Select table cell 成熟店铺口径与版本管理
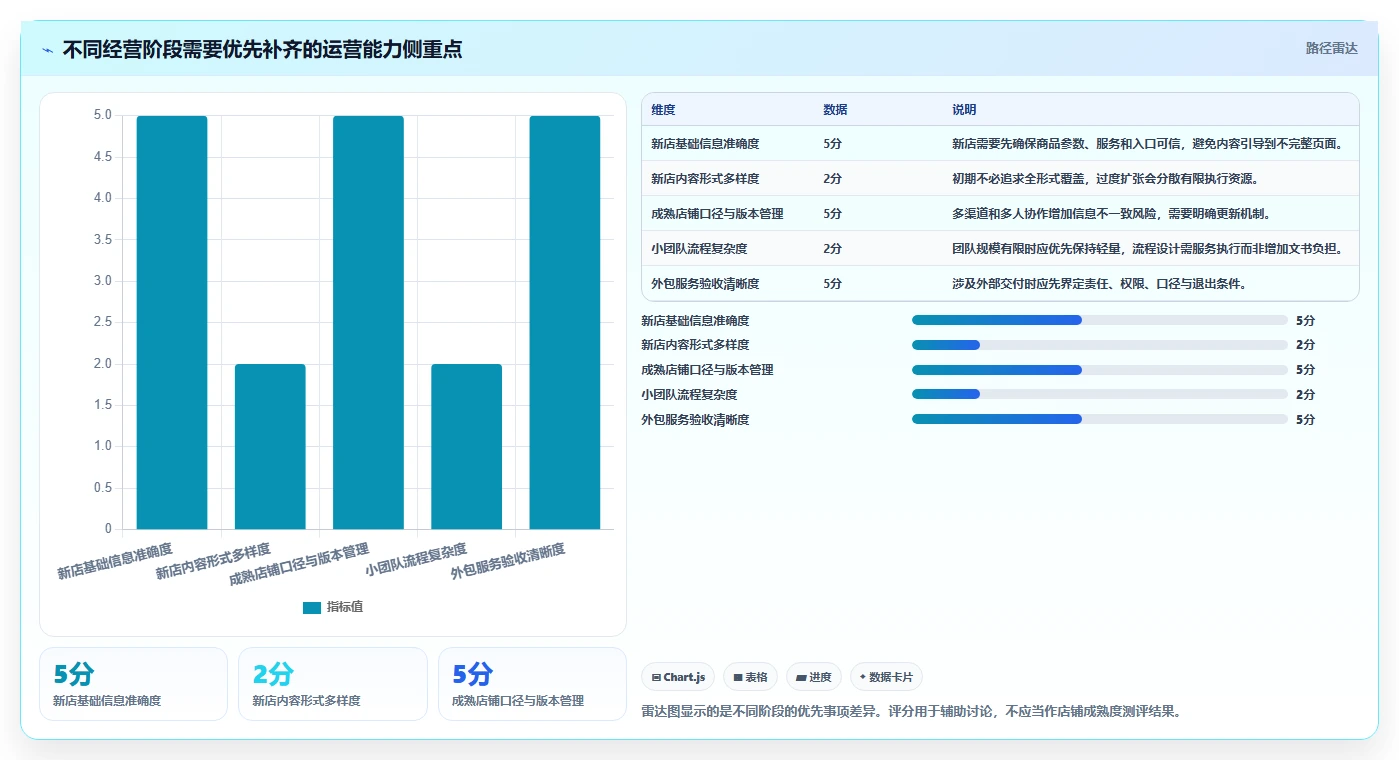The width and height of the screenshot is (1399, 760). (x=717, y=214)
